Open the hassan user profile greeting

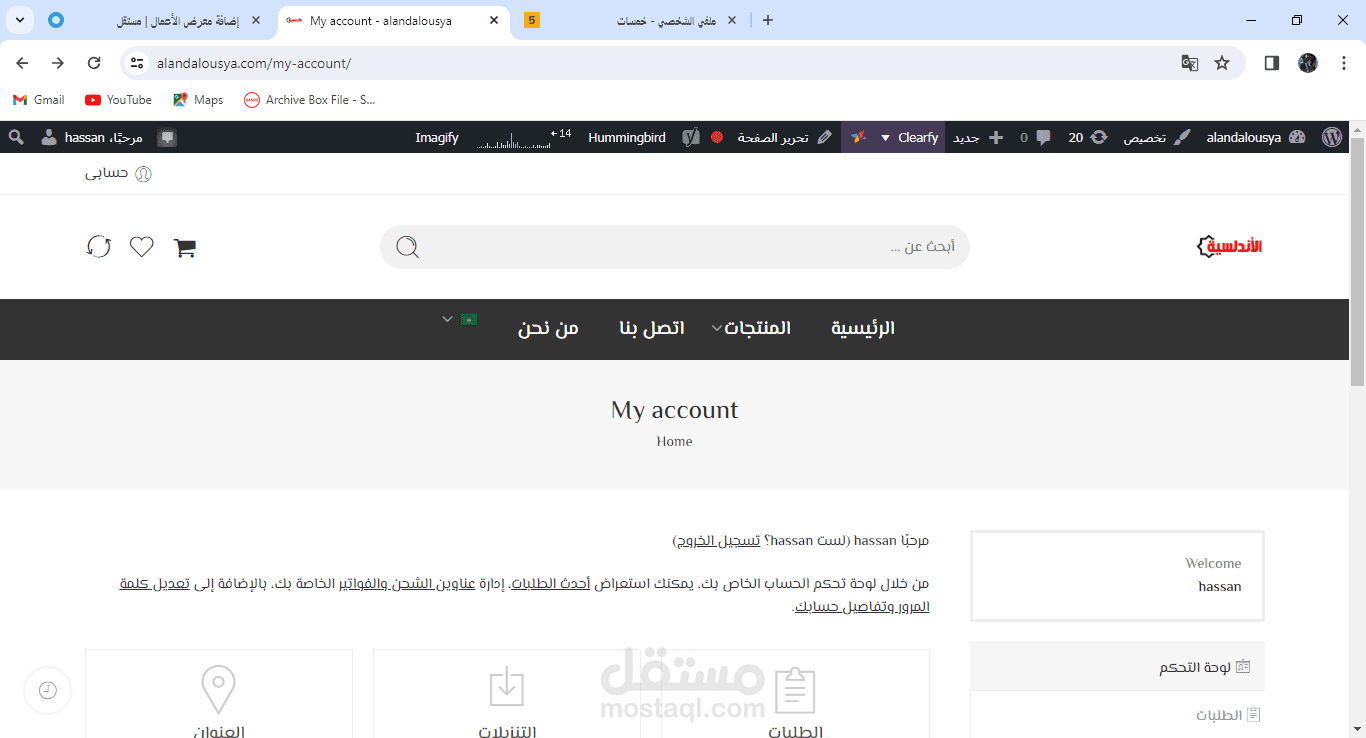[x=92, y=137]
